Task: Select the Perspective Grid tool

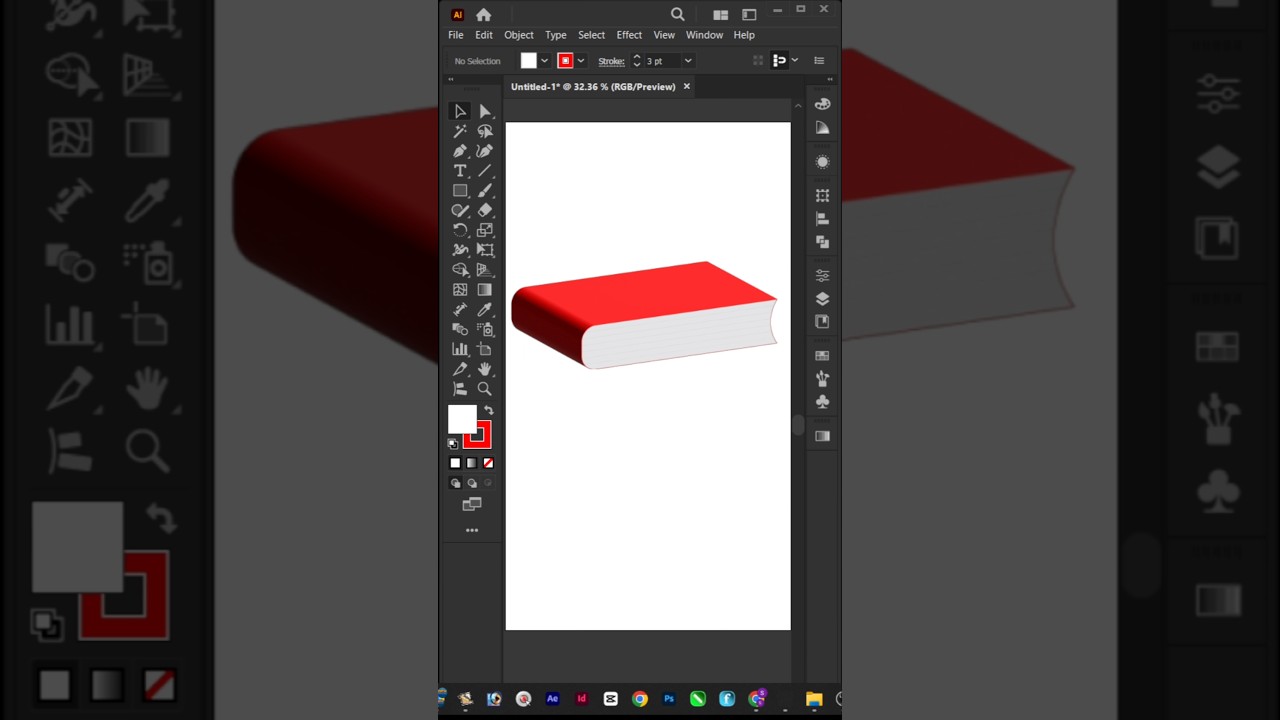Action: pyautogui.click(x=485, y=270)
